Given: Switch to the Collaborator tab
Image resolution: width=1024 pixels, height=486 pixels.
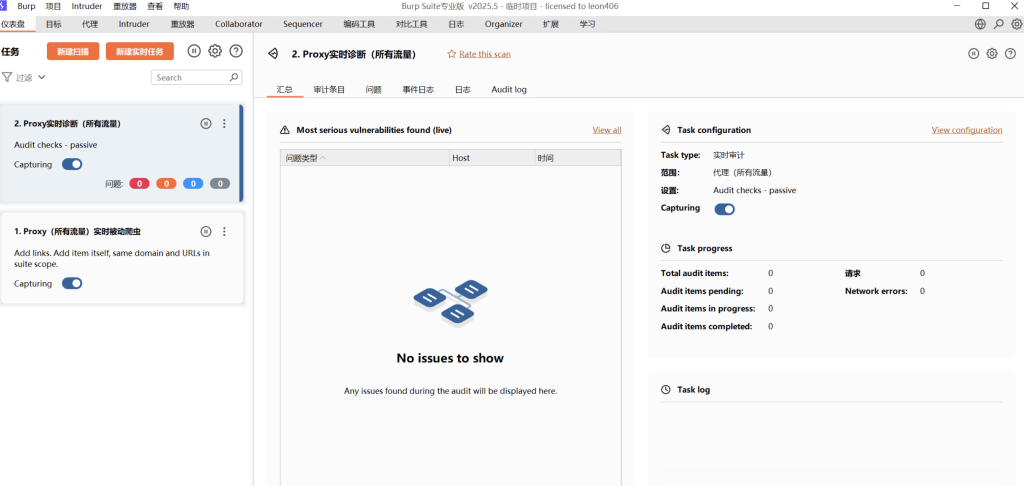Looking at the screenshot, I should coord(239,24).
